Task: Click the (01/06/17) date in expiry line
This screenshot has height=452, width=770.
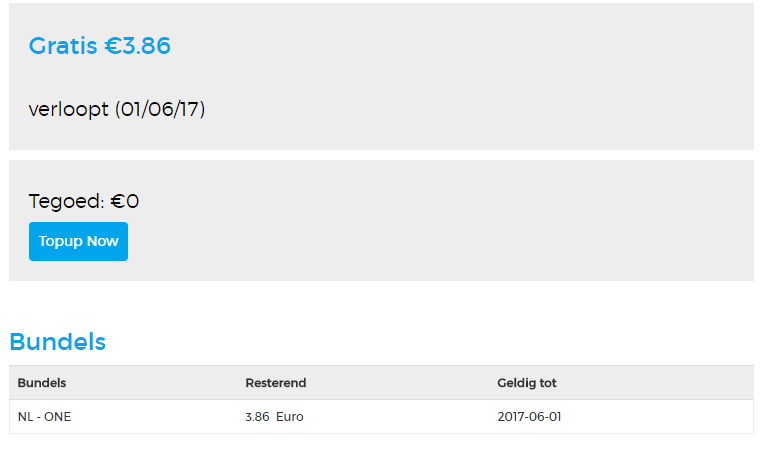Action: pyautogui.click(x=160, y=109)
